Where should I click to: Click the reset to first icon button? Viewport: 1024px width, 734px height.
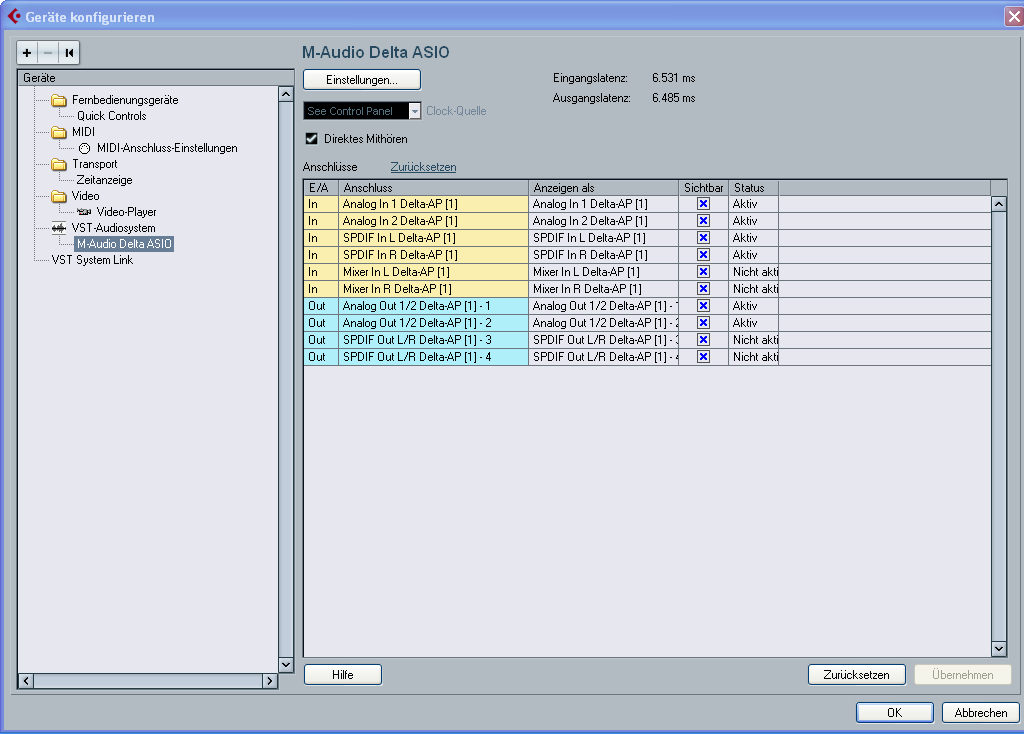[69, 53]
